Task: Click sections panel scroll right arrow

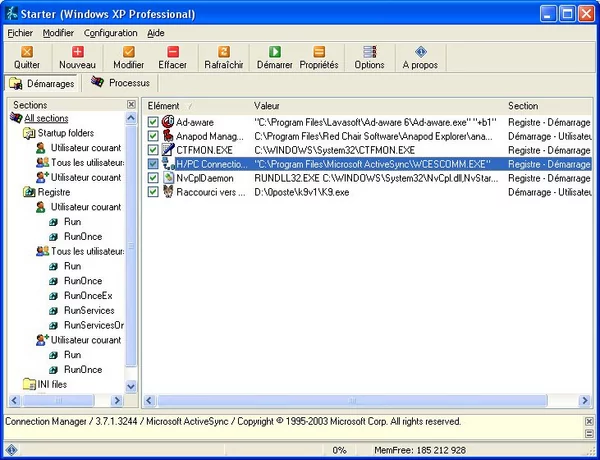Action: (117, 400)
